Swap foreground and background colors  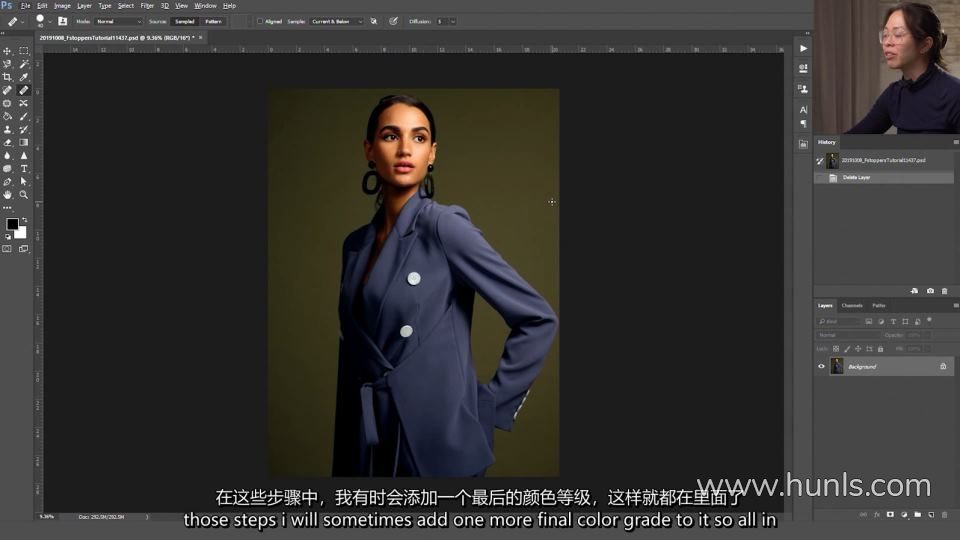coord(24,220)
